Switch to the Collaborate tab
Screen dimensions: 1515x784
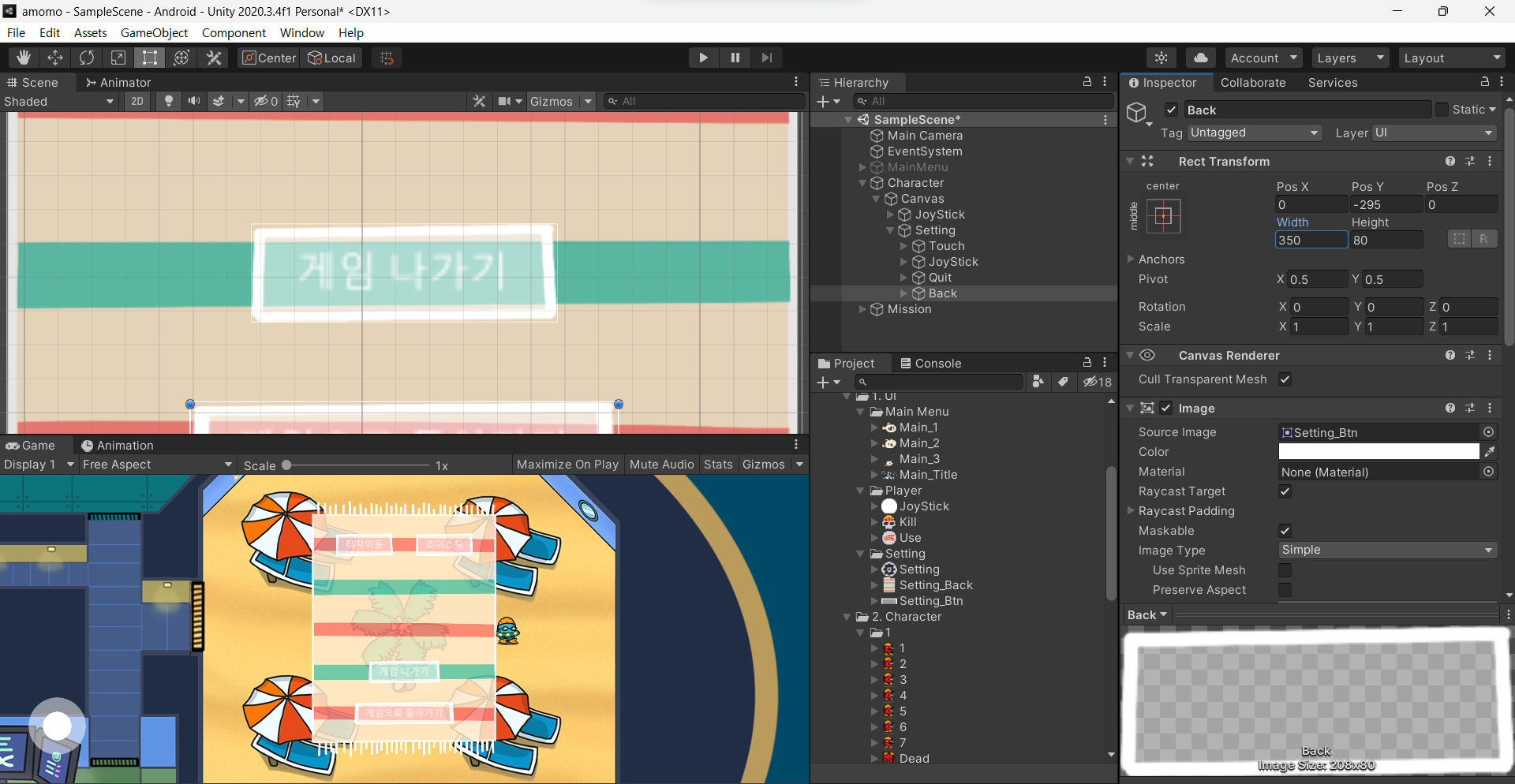pyautogui.click(x=1253, y=82)
